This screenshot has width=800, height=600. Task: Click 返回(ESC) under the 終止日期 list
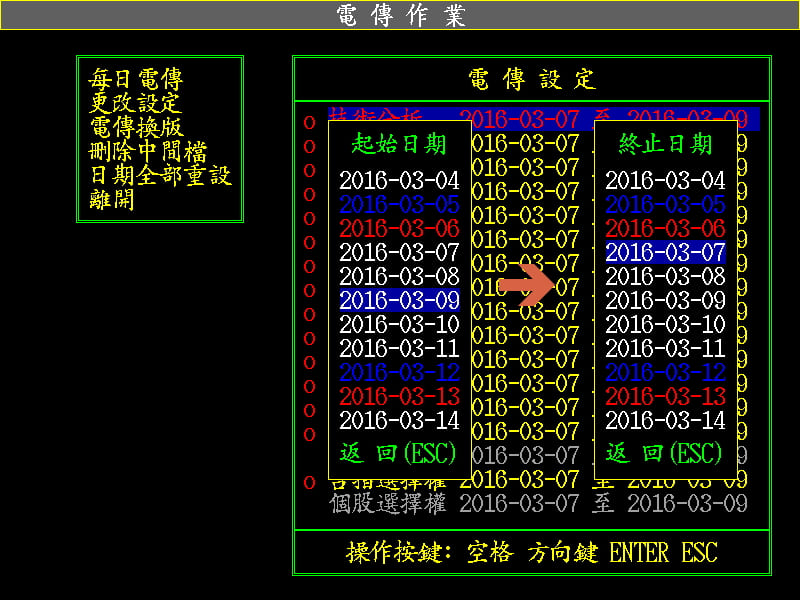663,454
